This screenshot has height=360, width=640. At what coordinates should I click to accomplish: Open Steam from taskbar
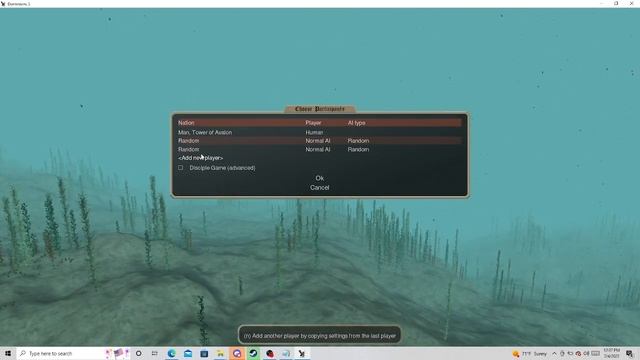click(x=253, y=353)
